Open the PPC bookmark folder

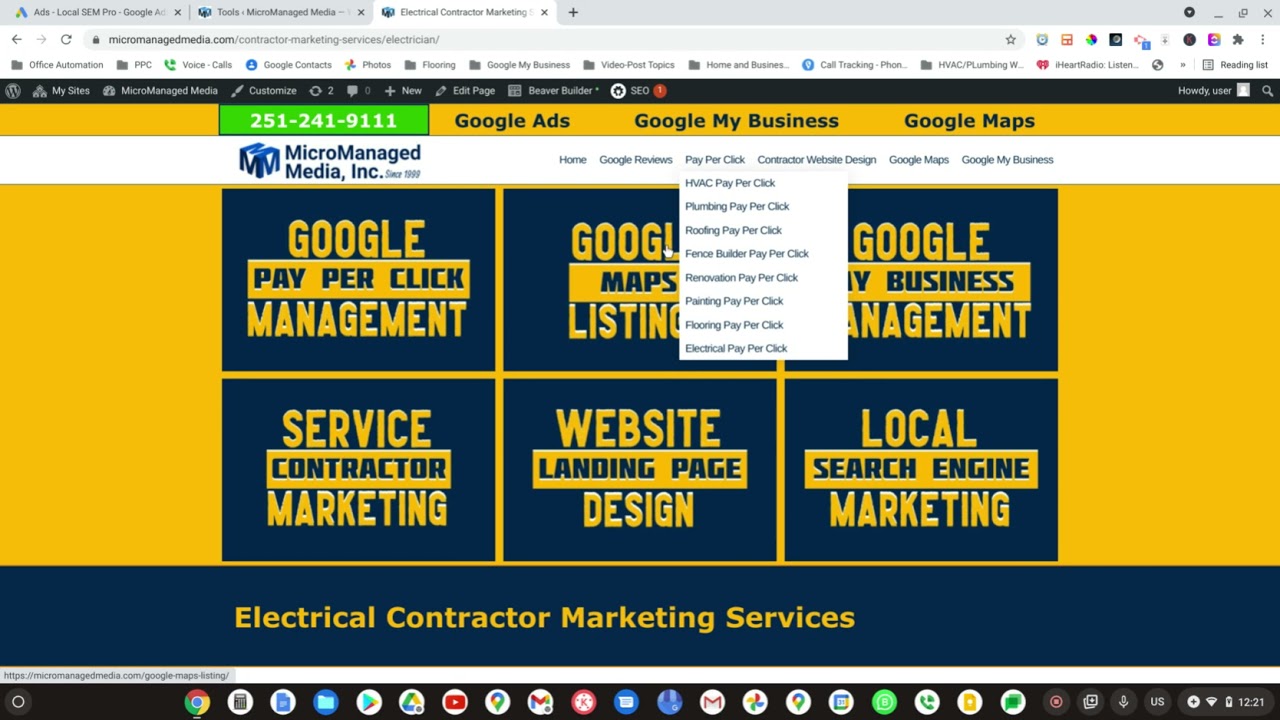pyautogui.click(x=134, y=65)
